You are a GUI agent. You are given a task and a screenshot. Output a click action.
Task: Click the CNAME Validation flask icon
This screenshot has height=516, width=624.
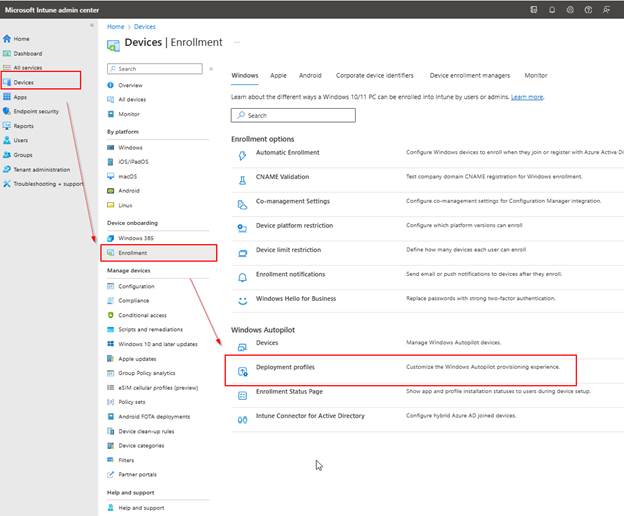242,178
